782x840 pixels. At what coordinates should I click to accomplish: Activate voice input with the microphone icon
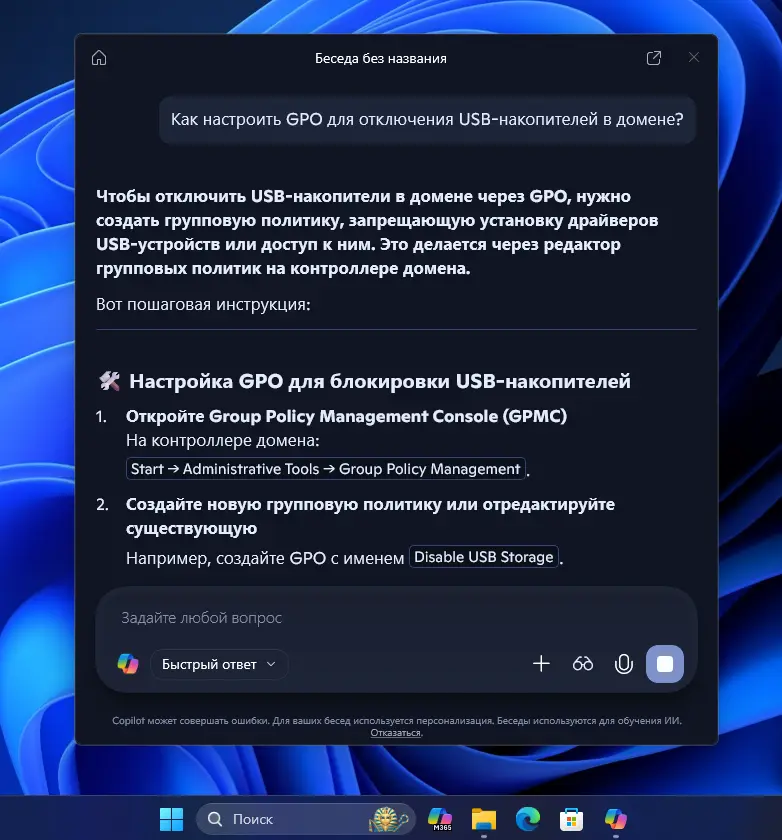coord(624,664)
